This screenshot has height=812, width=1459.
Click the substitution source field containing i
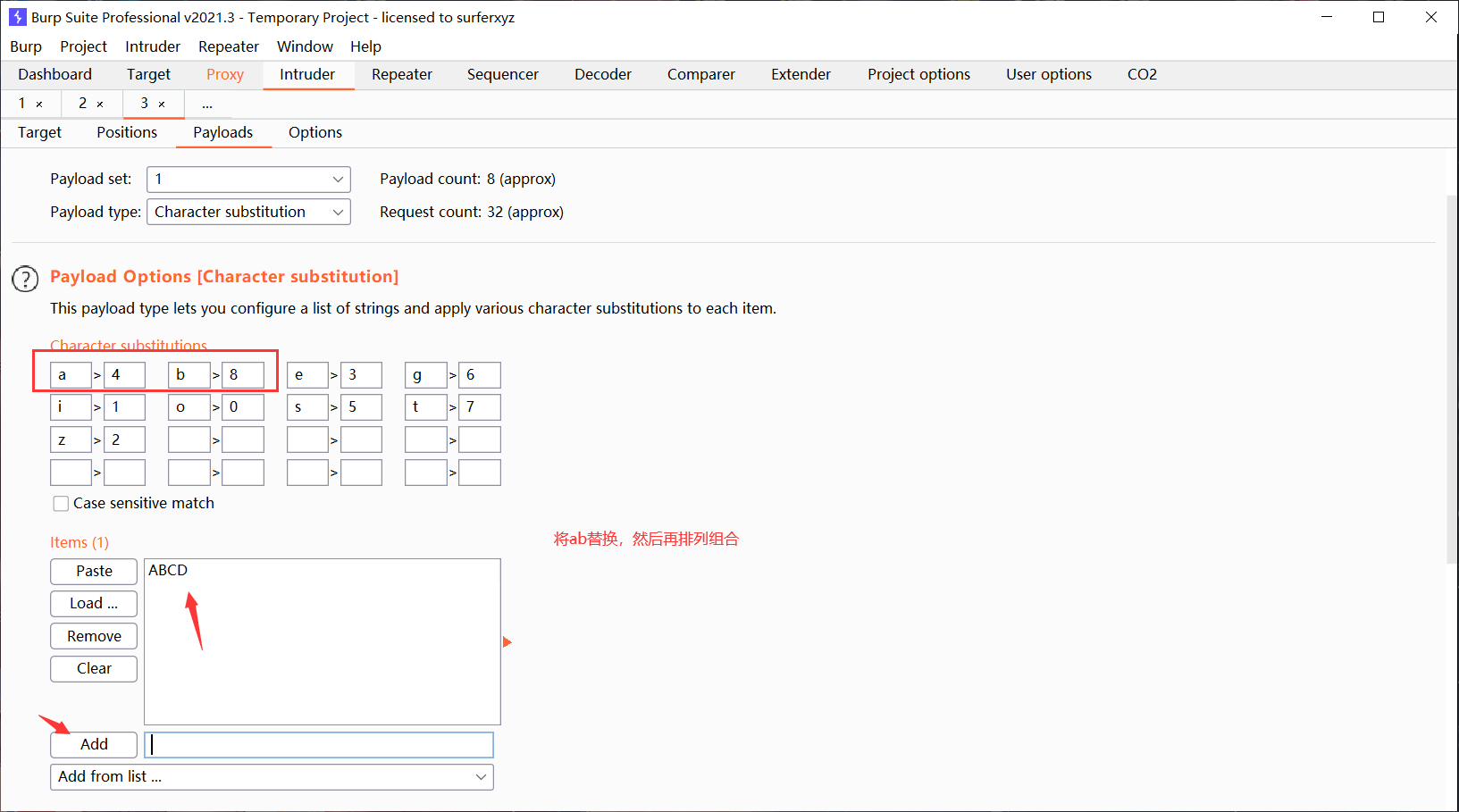(71, 407)
